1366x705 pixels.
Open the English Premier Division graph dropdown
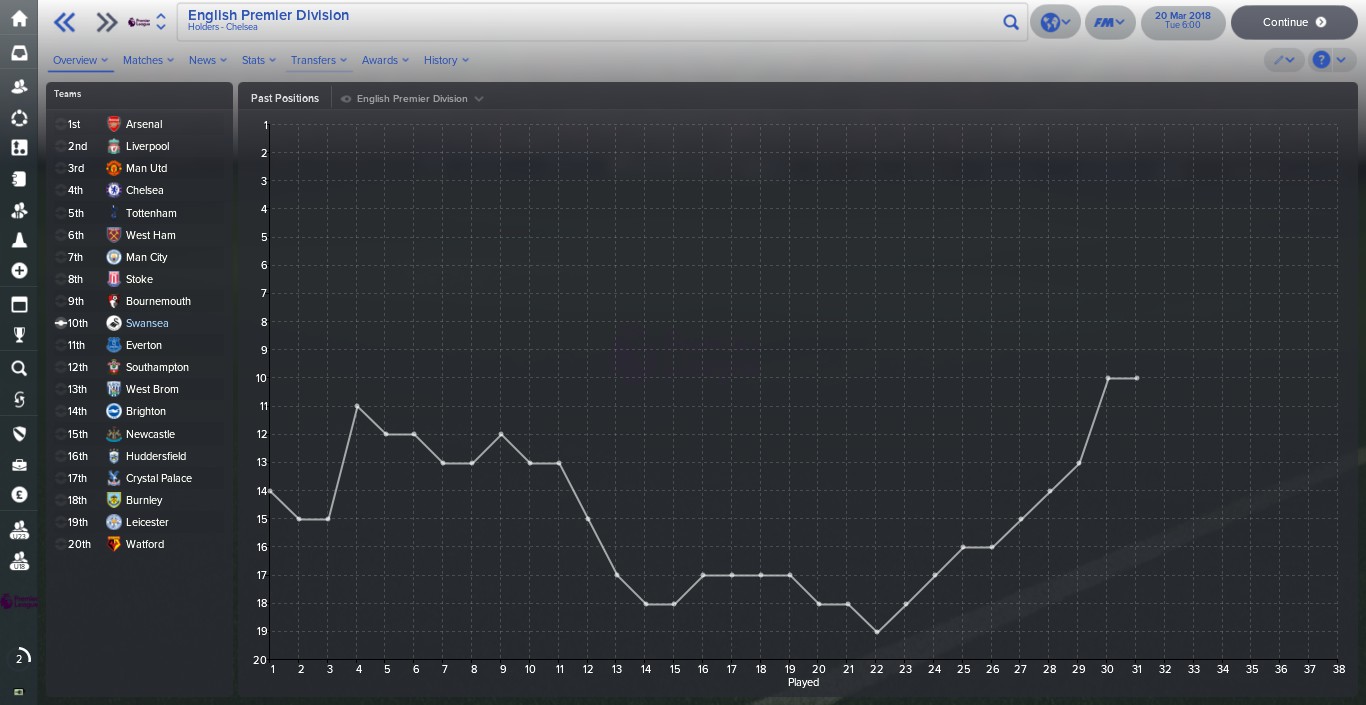pos(412,99)
